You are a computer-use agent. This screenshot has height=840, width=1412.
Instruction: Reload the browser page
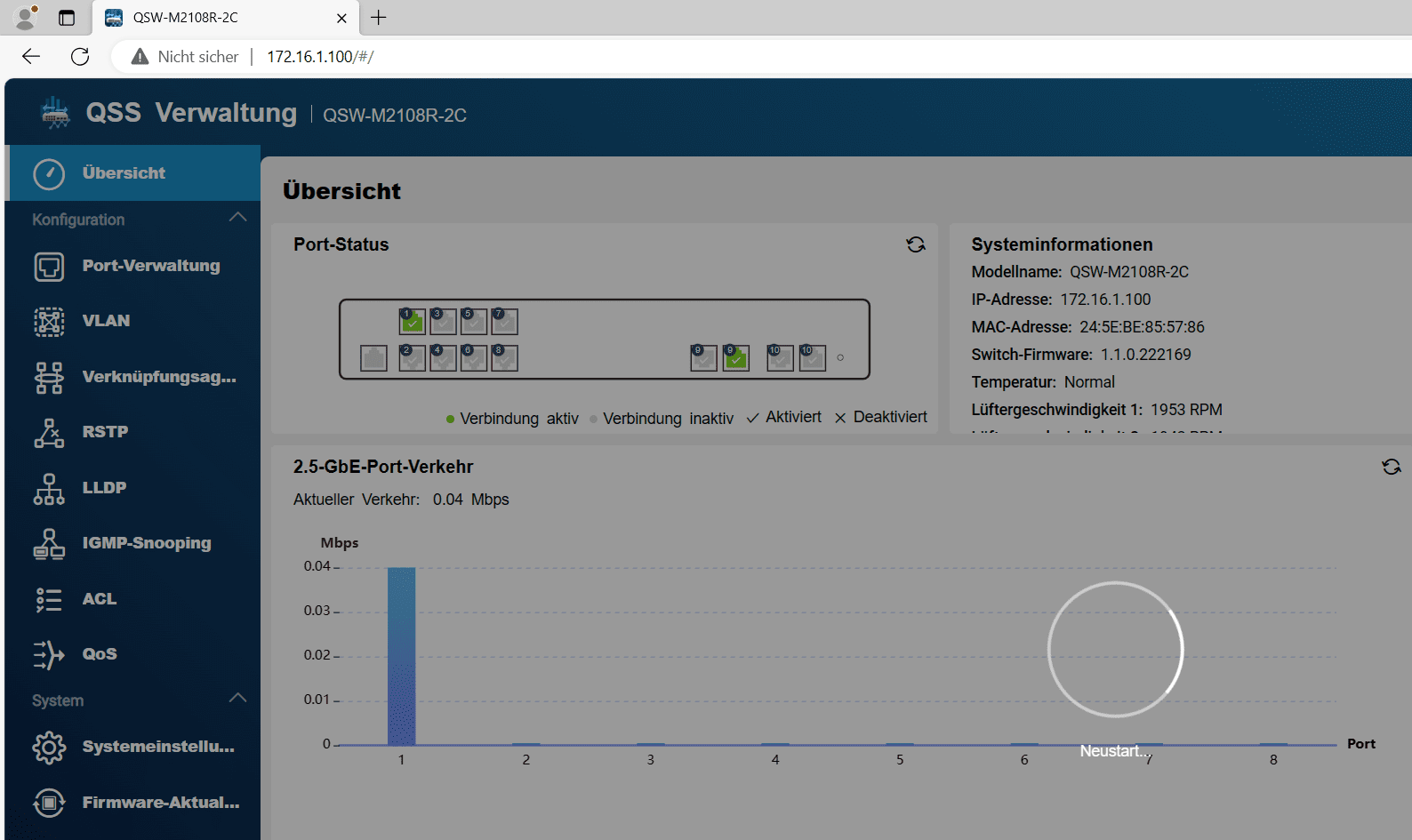click(x=80, y=57)
